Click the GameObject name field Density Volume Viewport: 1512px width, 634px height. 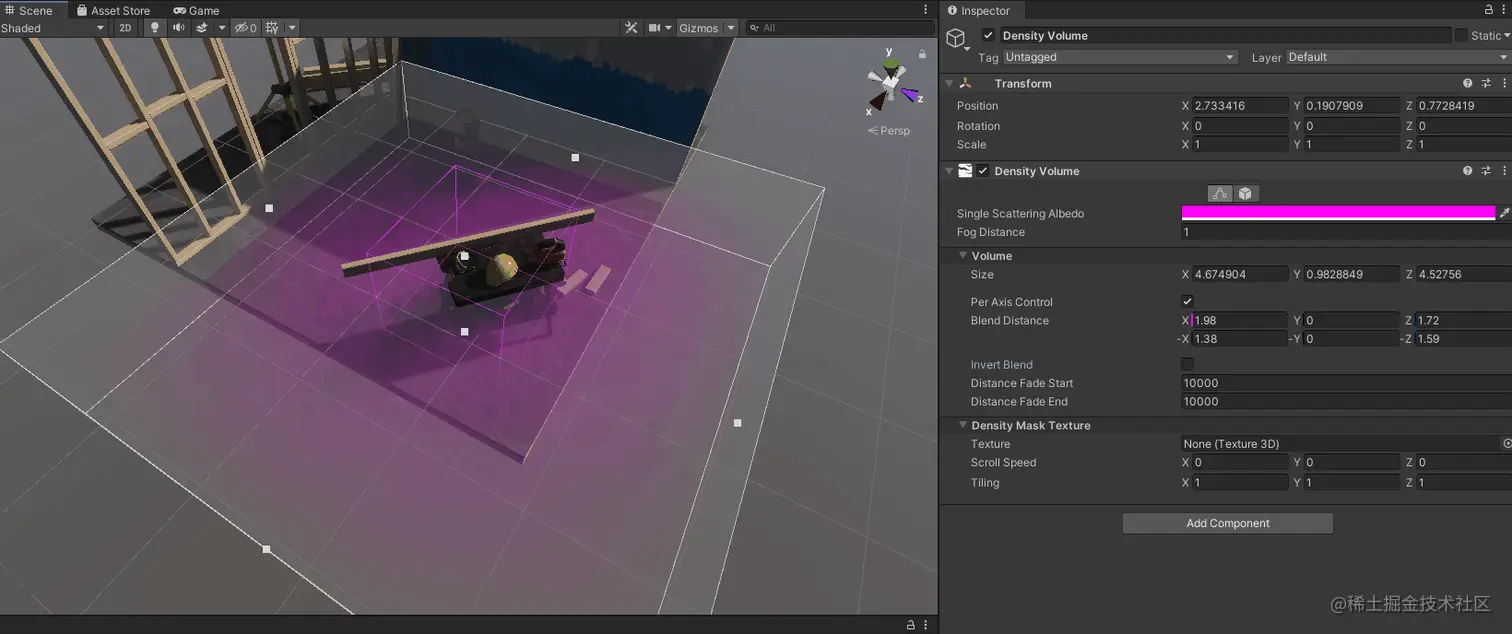[1224, 35]
